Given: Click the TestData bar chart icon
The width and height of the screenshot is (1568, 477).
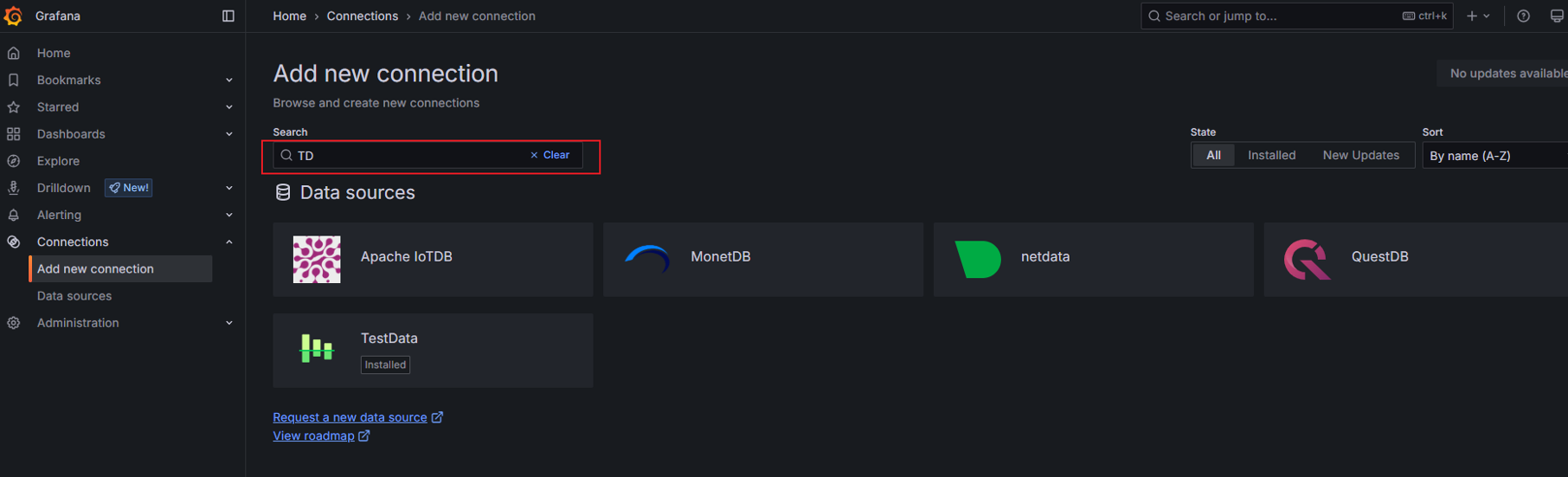Looking at the screenshot, I should (x=317, y=349).
